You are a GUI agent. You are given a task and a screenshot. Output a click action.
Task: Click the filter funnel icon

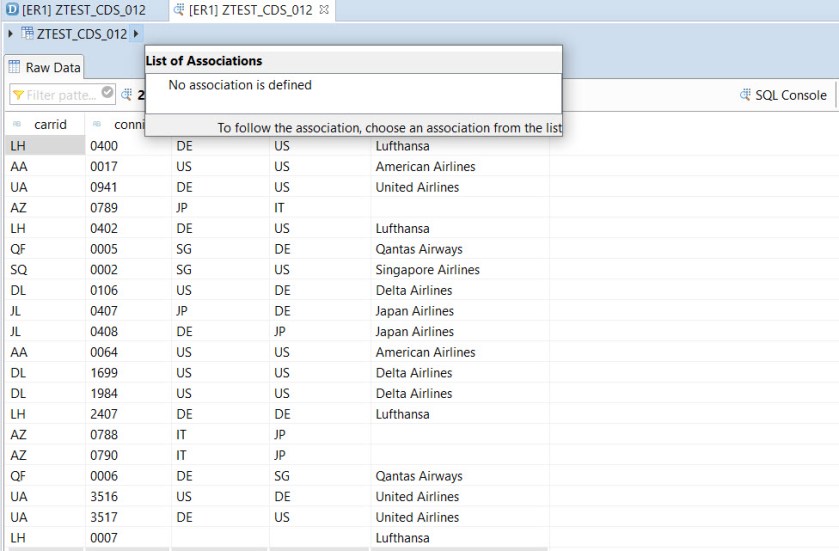click(x=18, y=96)
